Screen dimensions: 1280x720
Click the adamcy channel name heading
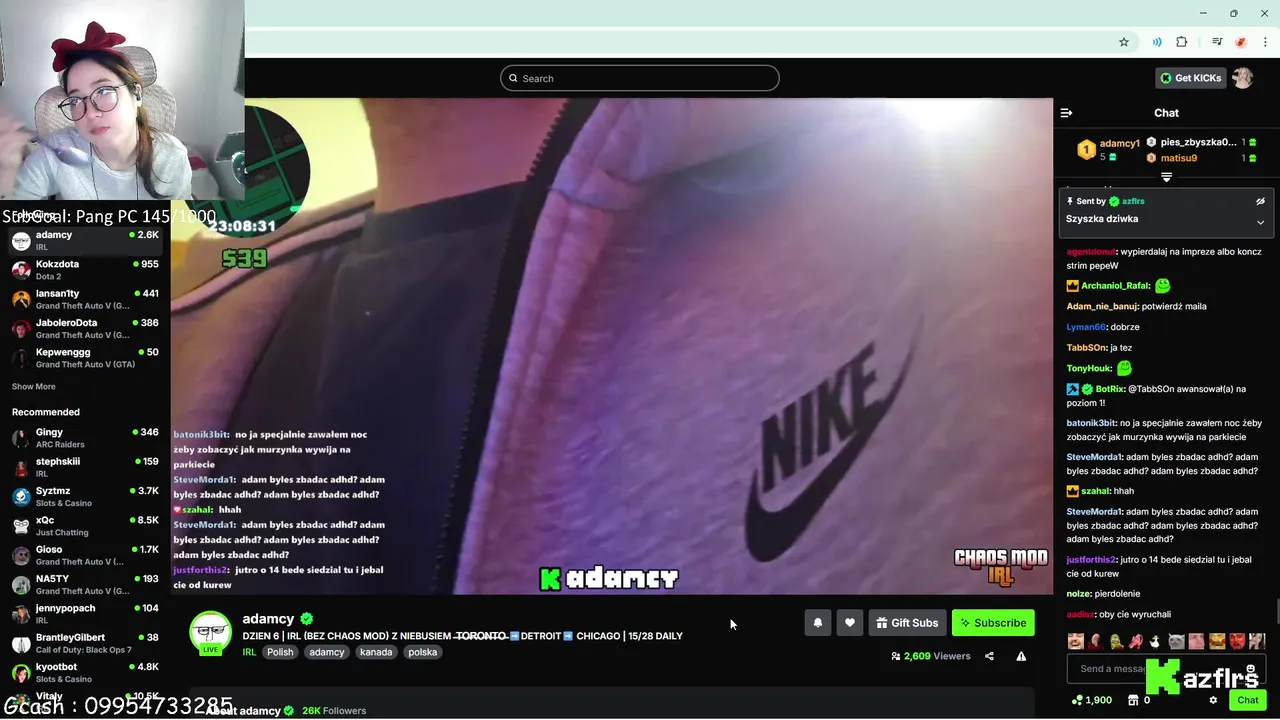pyautogui.click(x=268, y=619)
